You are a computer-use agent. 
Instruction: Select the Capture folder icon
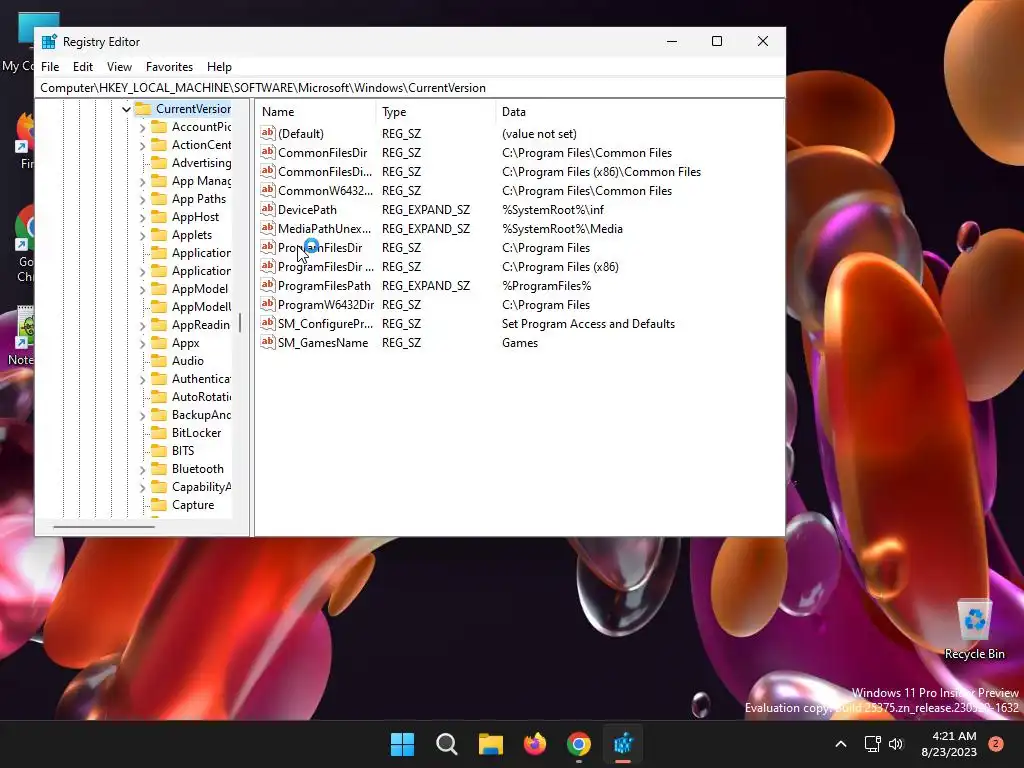(x=159, y=505)
